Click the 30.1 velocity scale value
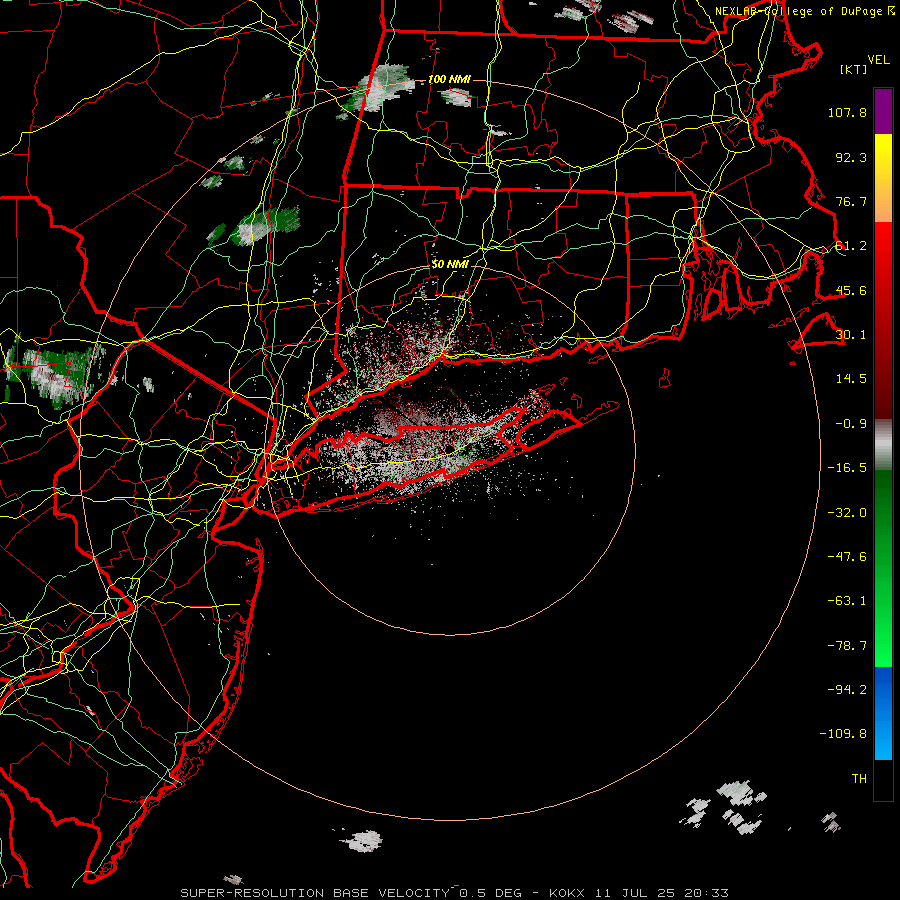The height and width of the screenshot is (900, 900). 851,335
